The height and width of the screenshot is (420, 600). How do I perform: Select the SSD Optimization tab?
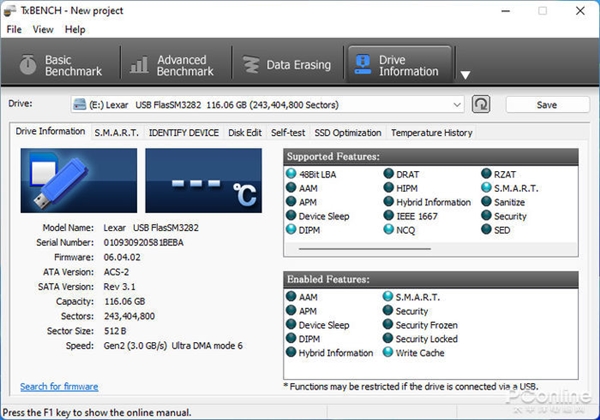[x=348, y=132]
